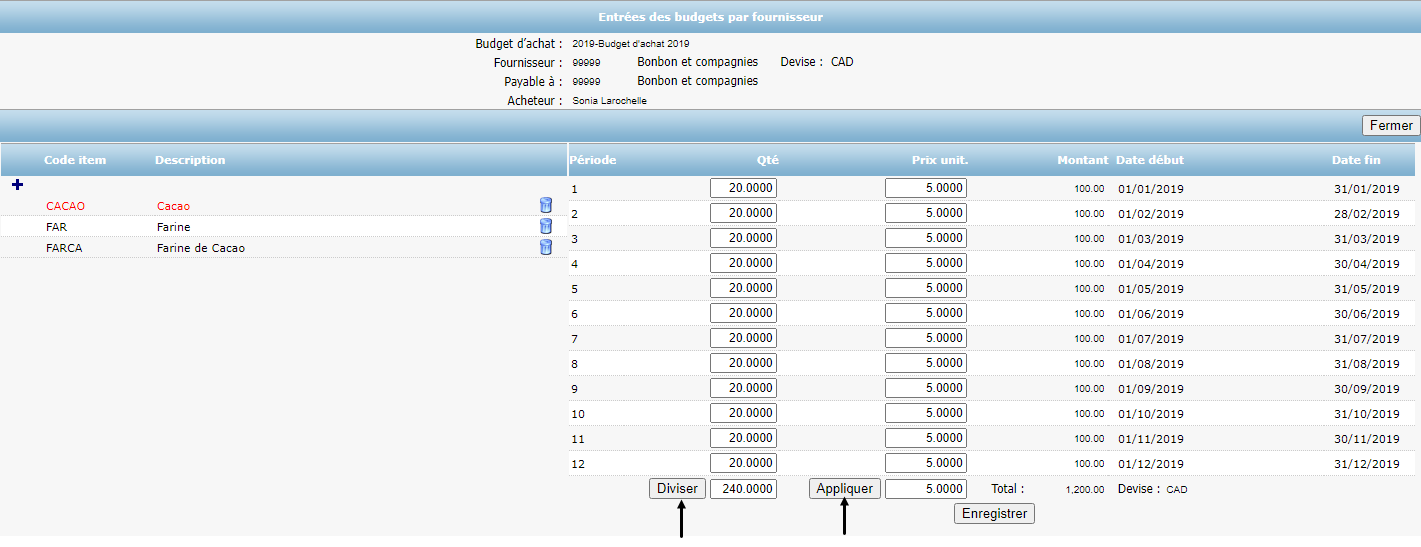Click the Diviser button

tap(679, 489)
